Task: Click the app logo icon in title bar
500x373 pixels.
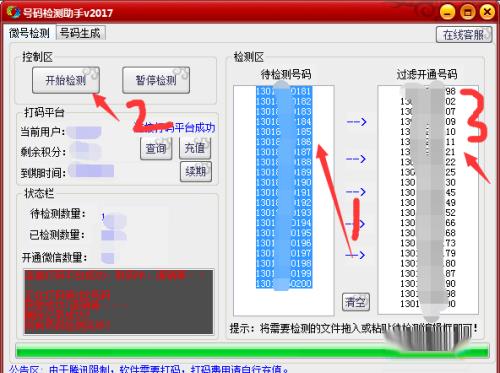Action: (x=13, y=12)
